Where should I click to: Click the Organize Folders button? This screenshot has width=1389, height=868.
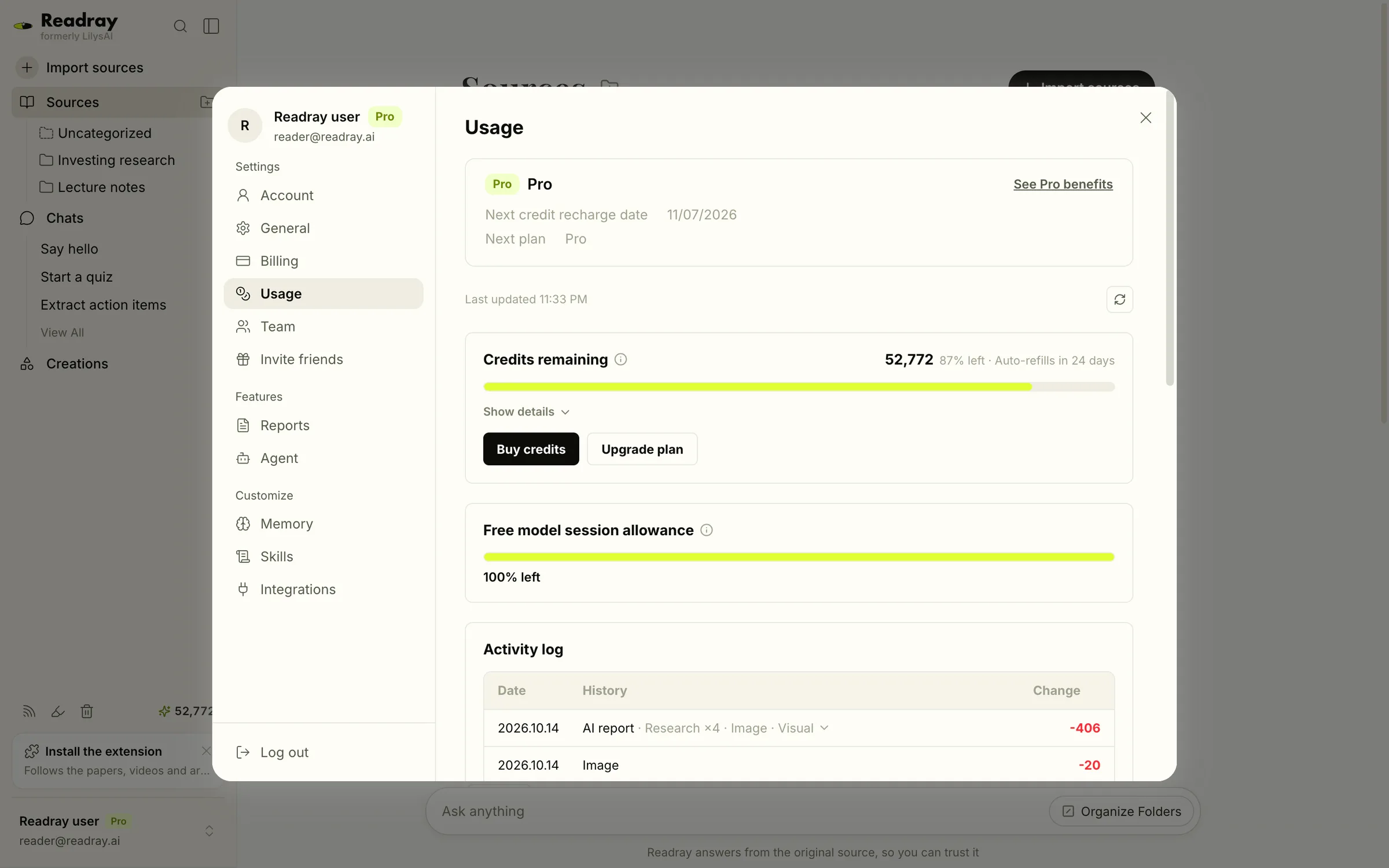point(1121,811)
